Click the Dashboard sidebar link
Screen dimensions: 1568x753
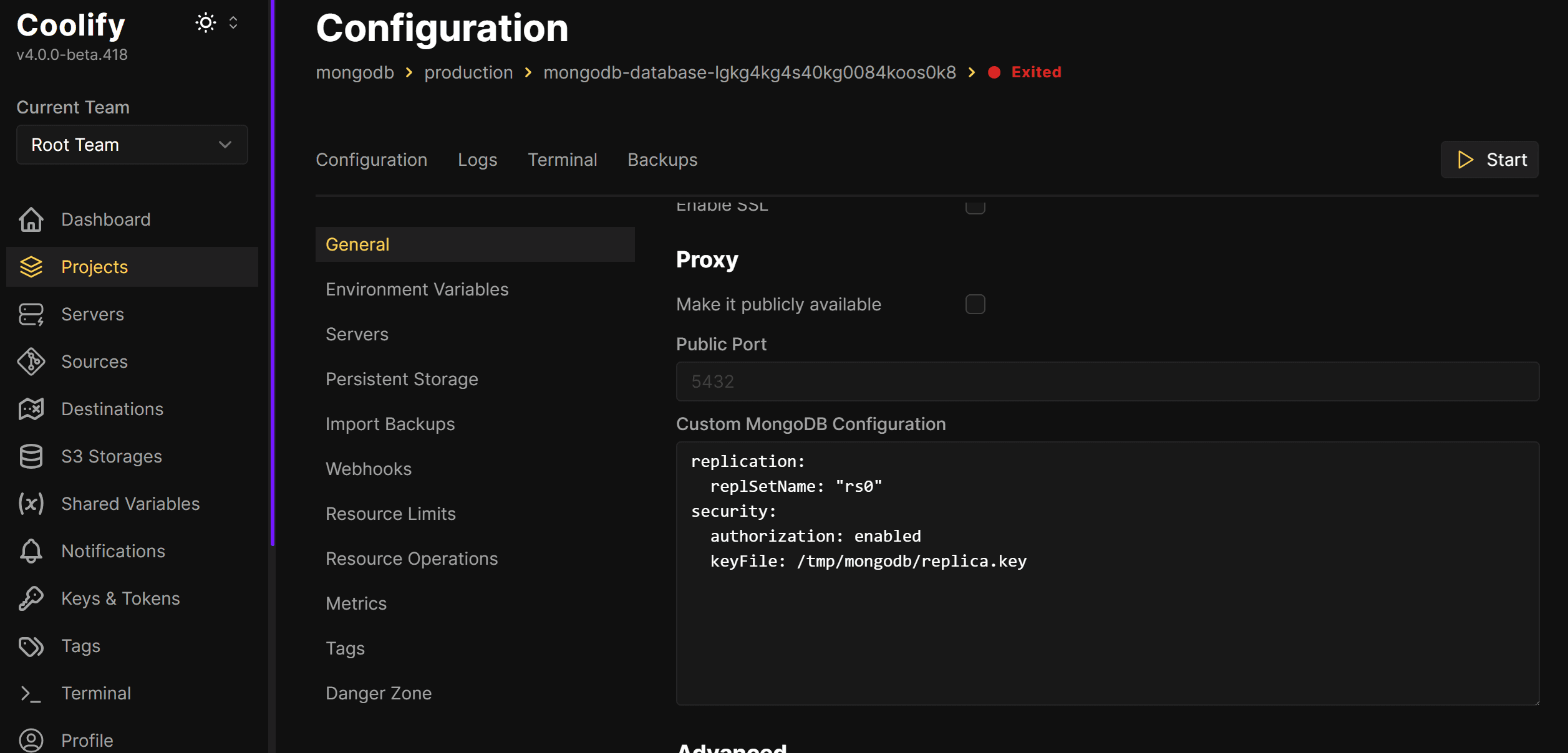(x=132, y=219)
